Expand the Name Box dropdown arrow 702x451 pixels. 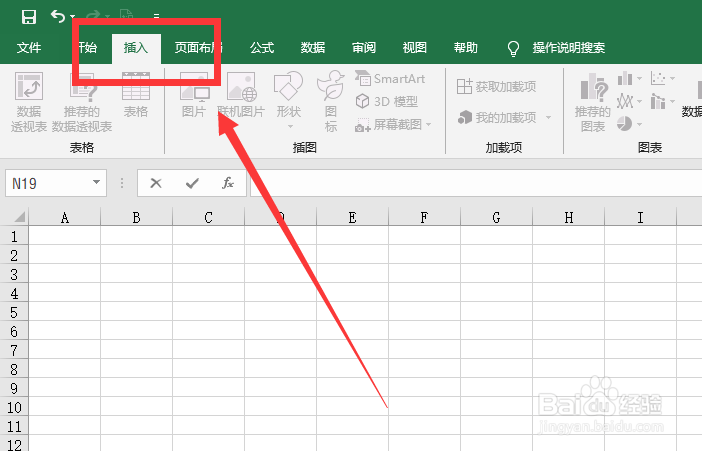pos(96,182)
